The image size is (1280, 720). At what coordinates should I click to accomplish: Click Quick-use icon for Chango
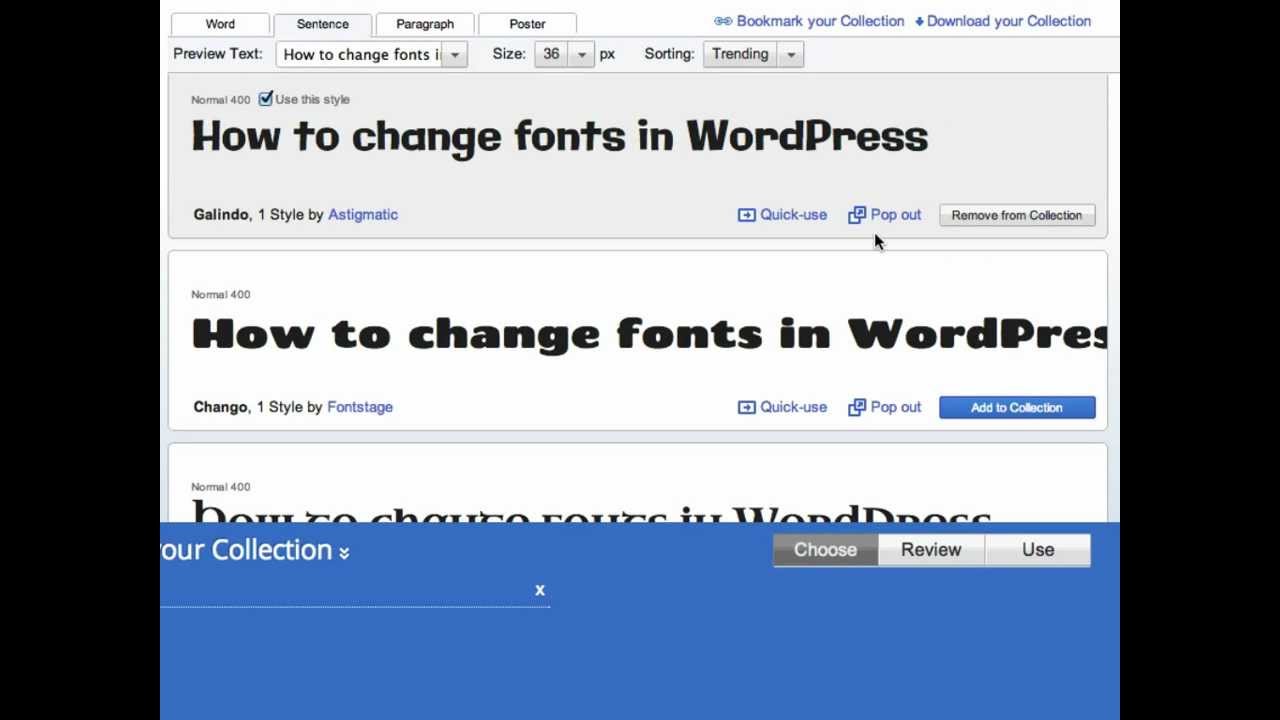(x=746, y=407)
